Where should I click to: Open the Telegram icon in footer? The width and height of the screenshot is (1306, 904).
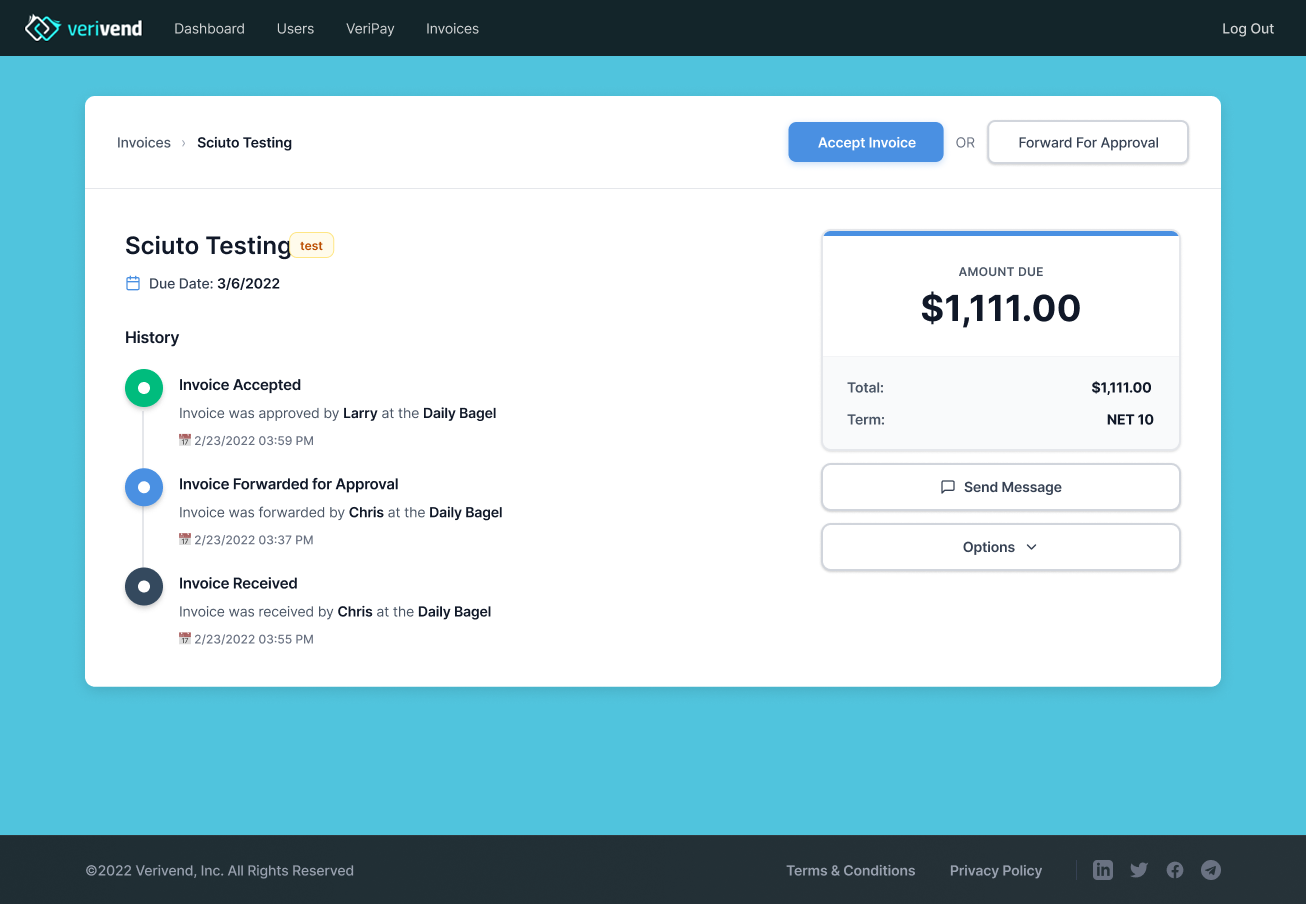pos(1211,870)
